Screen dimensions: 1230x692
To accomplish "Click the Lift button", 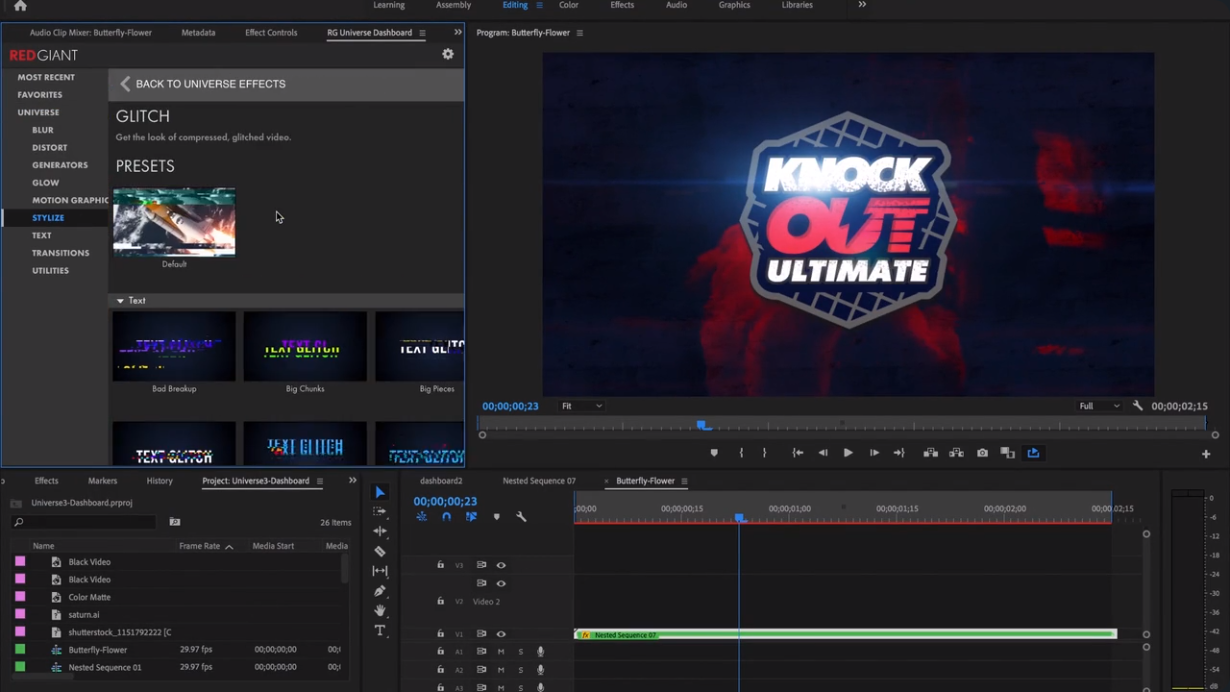I will point(931,453).
